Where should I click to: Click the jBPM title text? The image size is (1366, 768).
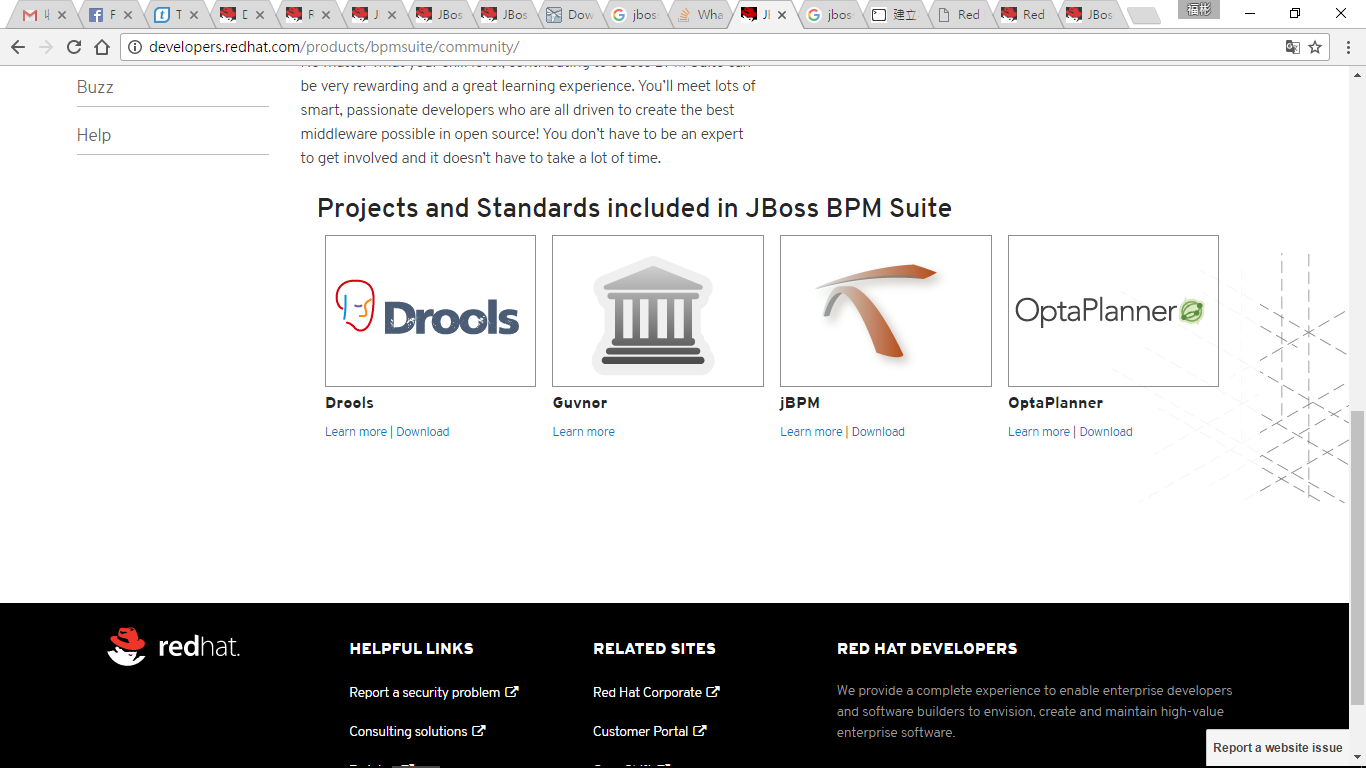point(800,403)
